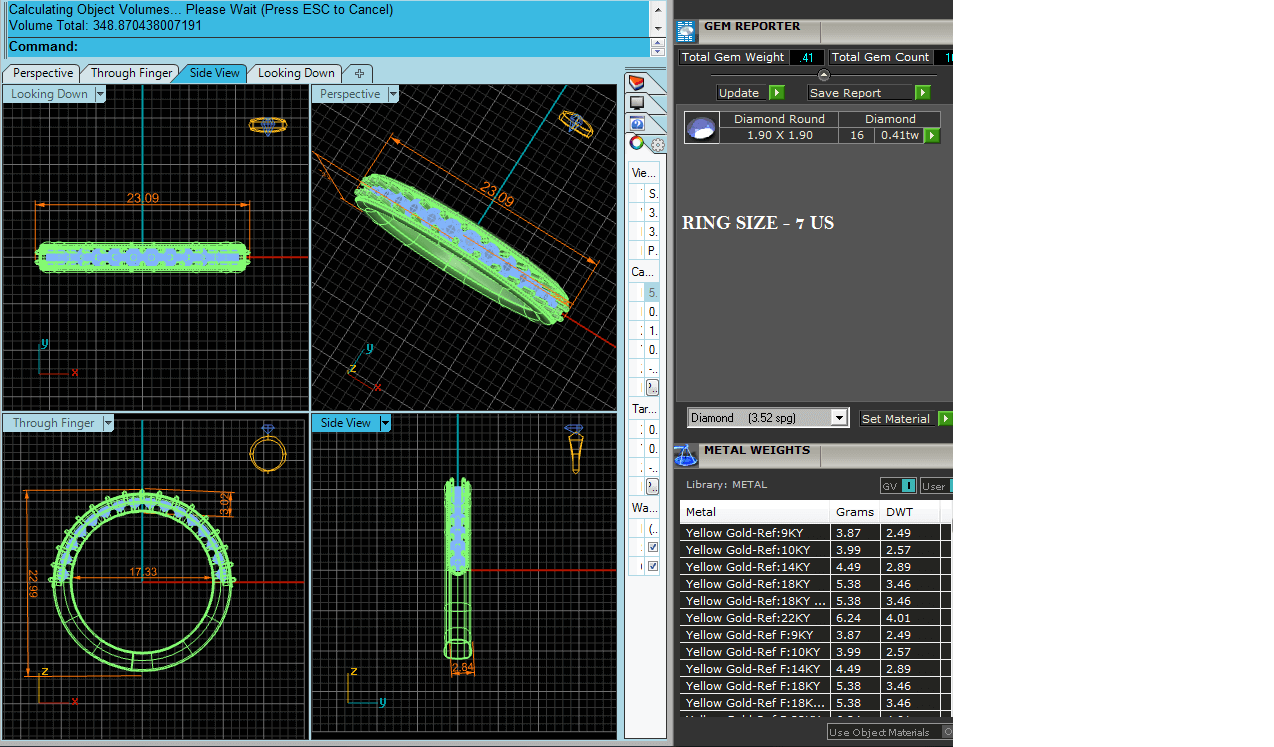Viewport: 1274px width, 747px height.
Task: Add a new viewport tab with plus icon
Action: [x=359, y=73]
